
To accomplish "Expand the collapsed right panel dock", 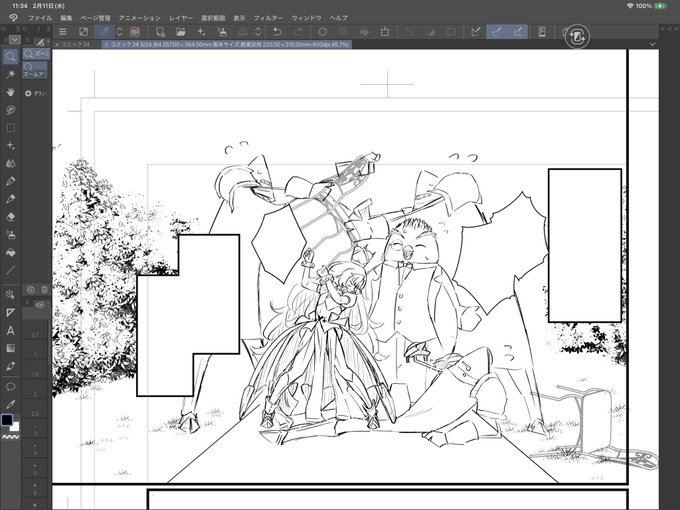I will tap(669, 28).
